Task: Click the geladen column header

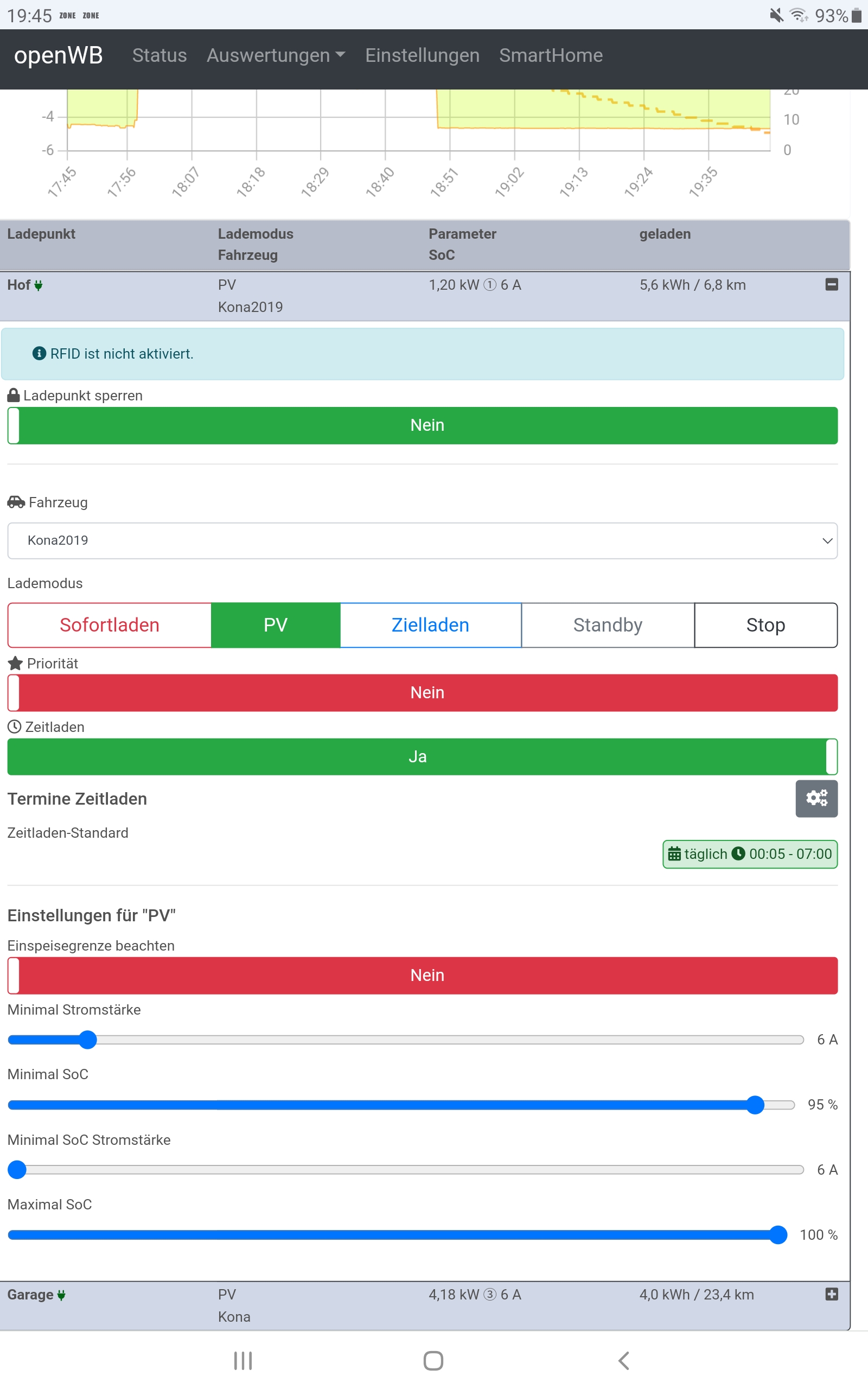Action: click(x=665, y=234)
